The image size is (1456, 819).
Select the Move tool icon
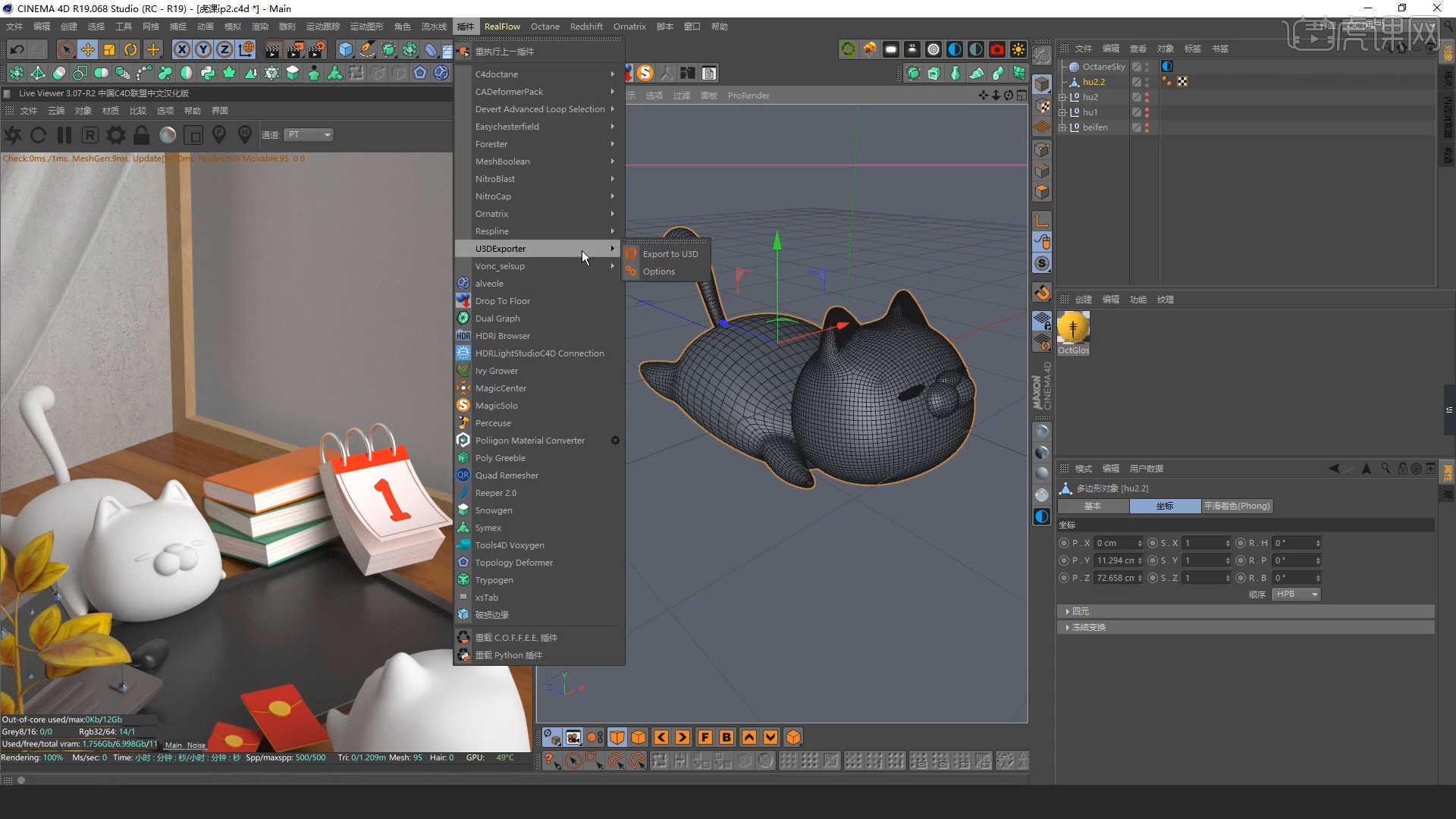pos(88,50)
